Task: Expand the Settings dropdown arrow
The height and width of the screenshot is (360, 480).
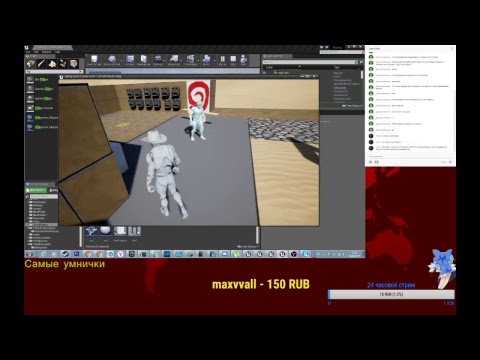Action: (165, 61)
